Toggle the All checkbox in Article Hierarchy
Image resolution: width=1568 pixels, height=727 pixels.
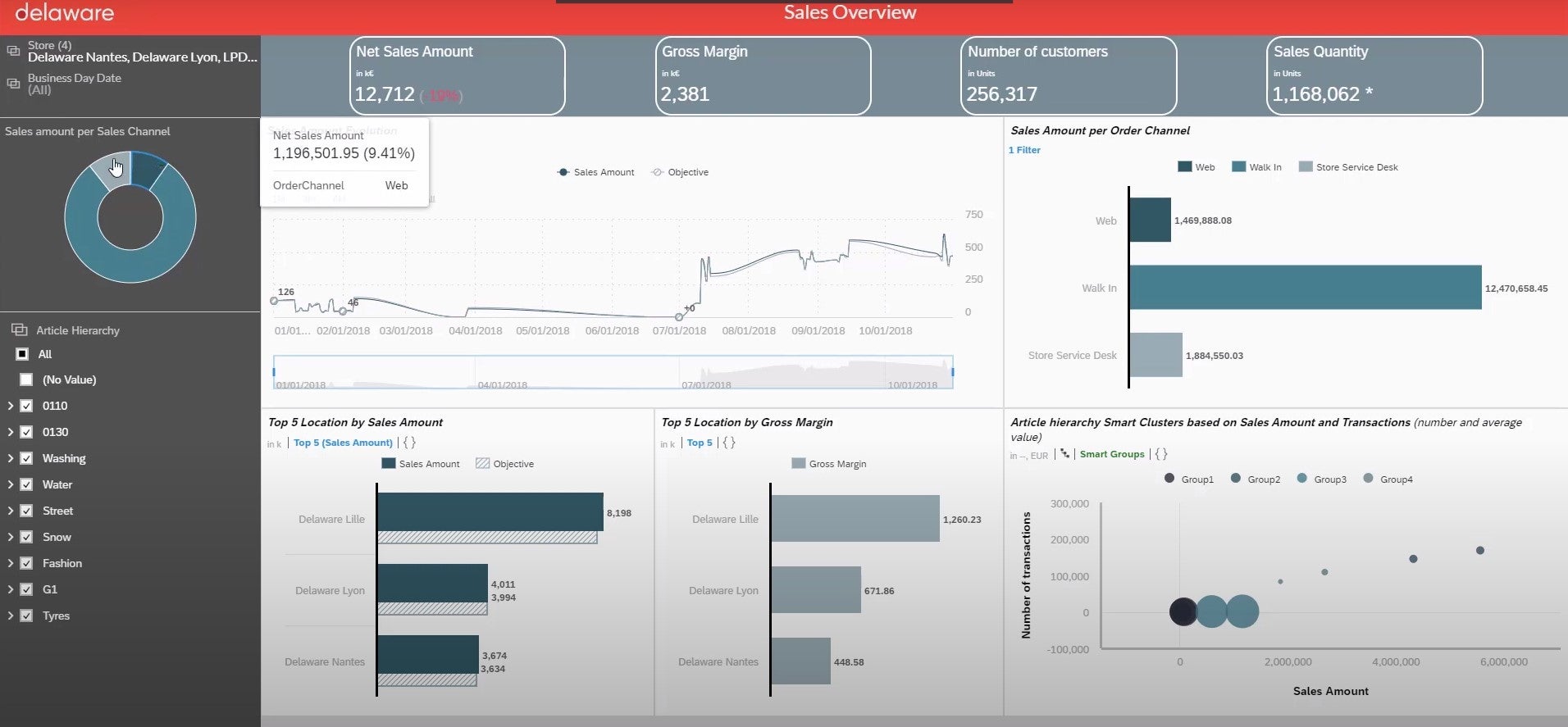click(22, 354)
